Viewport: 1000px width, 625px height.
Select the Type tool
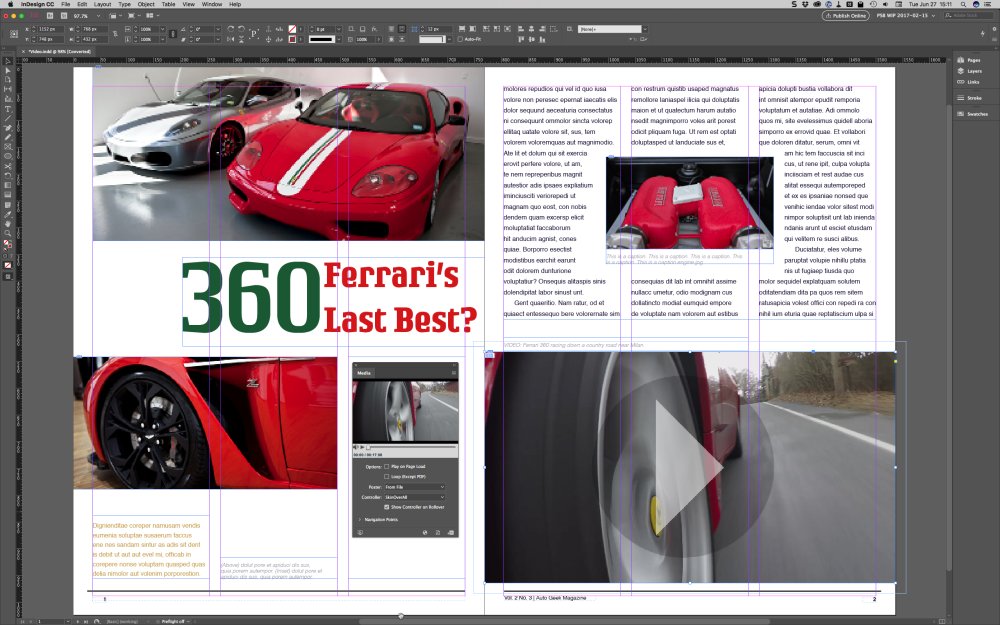click(8, 109)
